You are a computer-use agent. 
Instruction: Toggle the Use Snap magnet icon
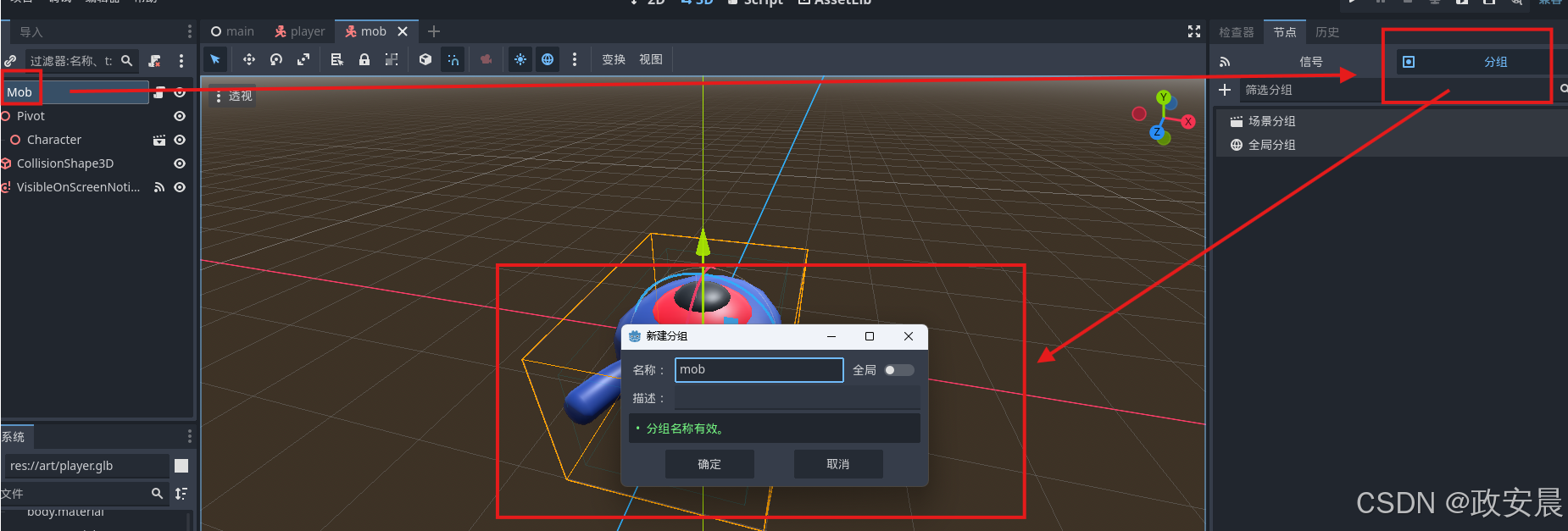point(453,59)
